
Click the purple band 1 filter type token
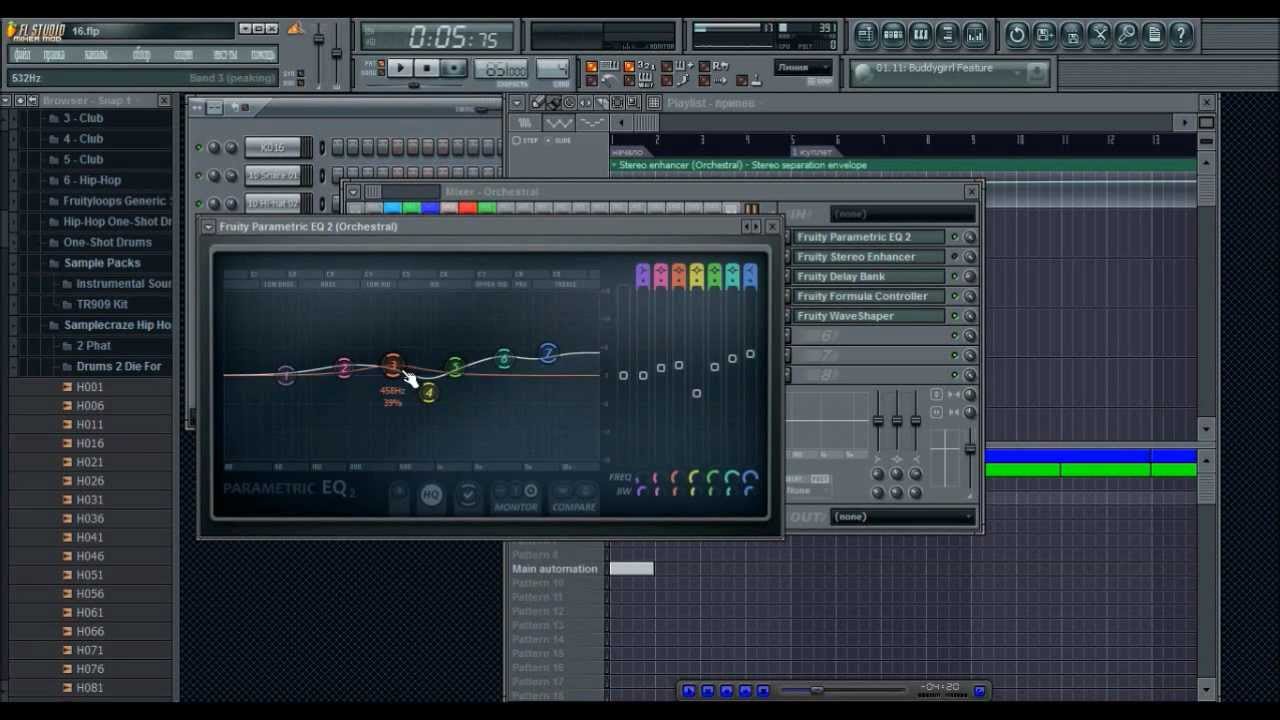[642, 275]
